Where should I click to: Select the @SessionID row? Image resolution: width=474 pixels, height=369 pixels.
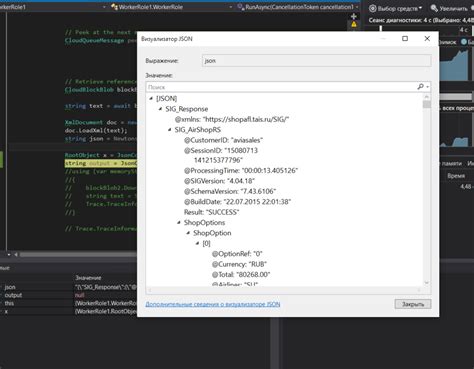coord(221,155)
